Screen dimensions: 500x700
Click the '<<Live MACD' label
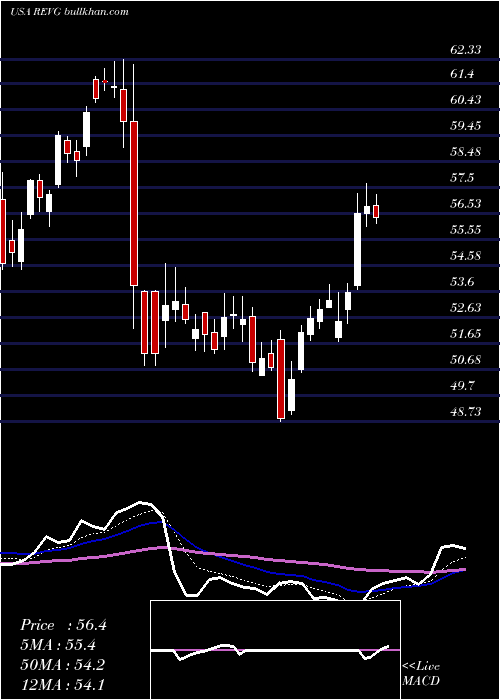click(421, 673)
